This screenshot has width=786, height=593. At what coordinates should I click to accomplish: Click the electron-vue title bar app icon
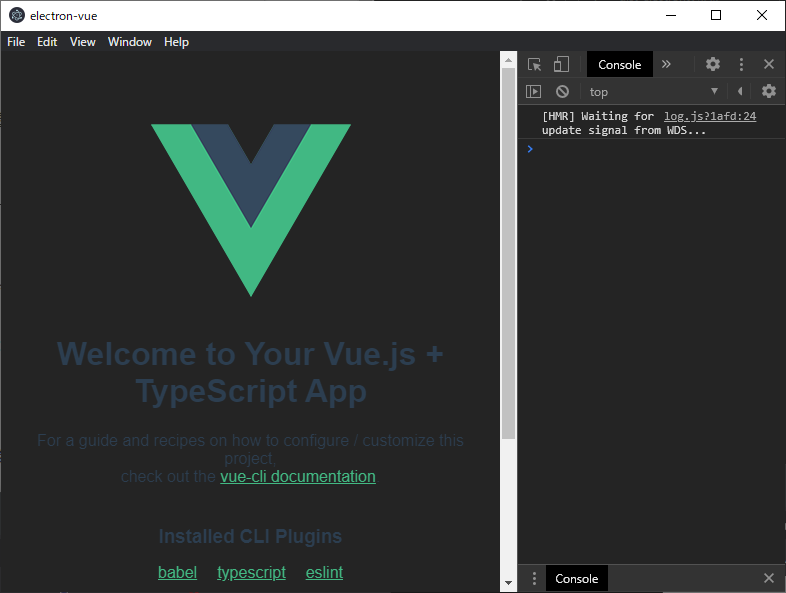(17, 16)
